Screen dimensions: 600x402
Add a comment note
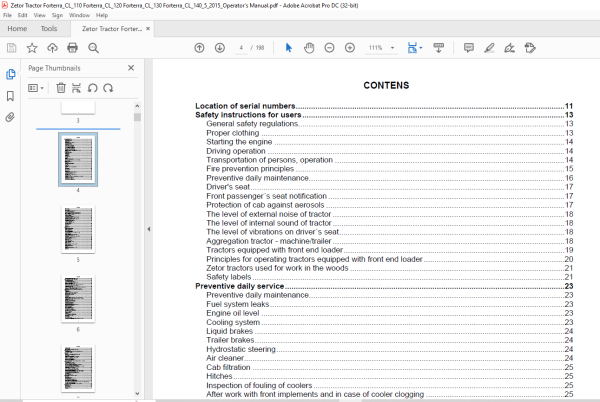[469, 48]
